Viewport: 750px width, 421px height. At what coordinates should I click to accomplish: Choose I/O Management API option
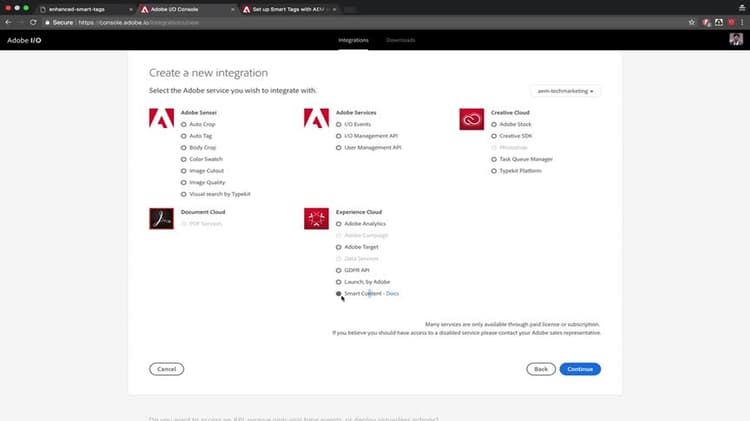(x=339, y=136)
